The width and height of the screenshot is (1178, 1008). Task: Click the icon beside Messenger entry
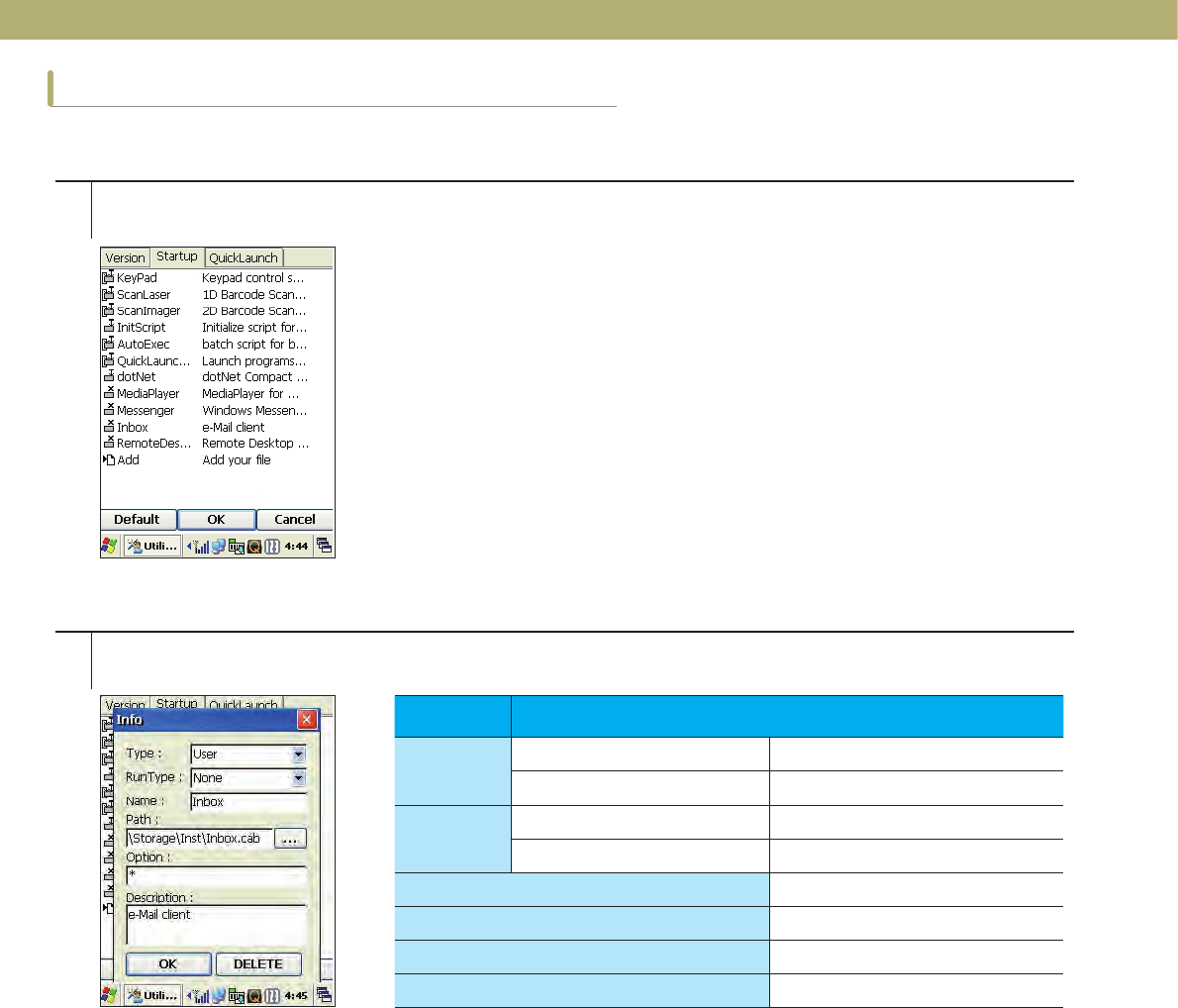coord(108,410)
